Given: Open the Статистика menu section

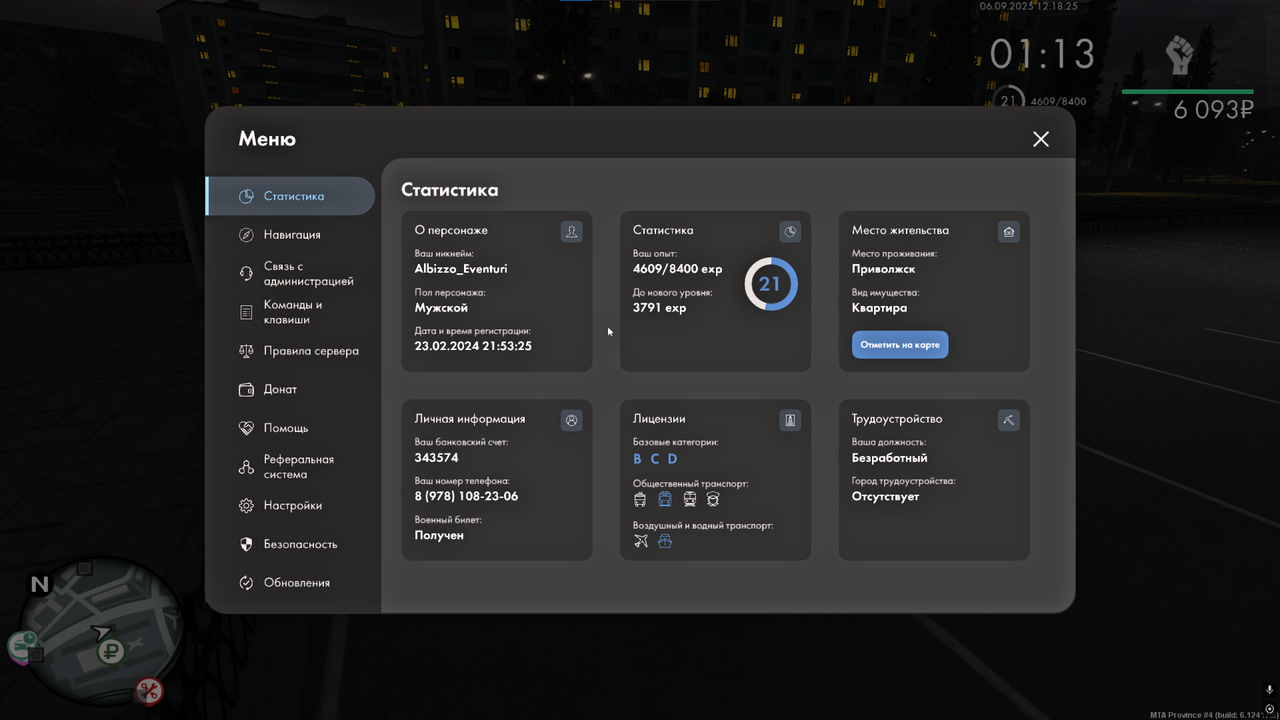Looking at the screenshot, I should coord(290,196).
